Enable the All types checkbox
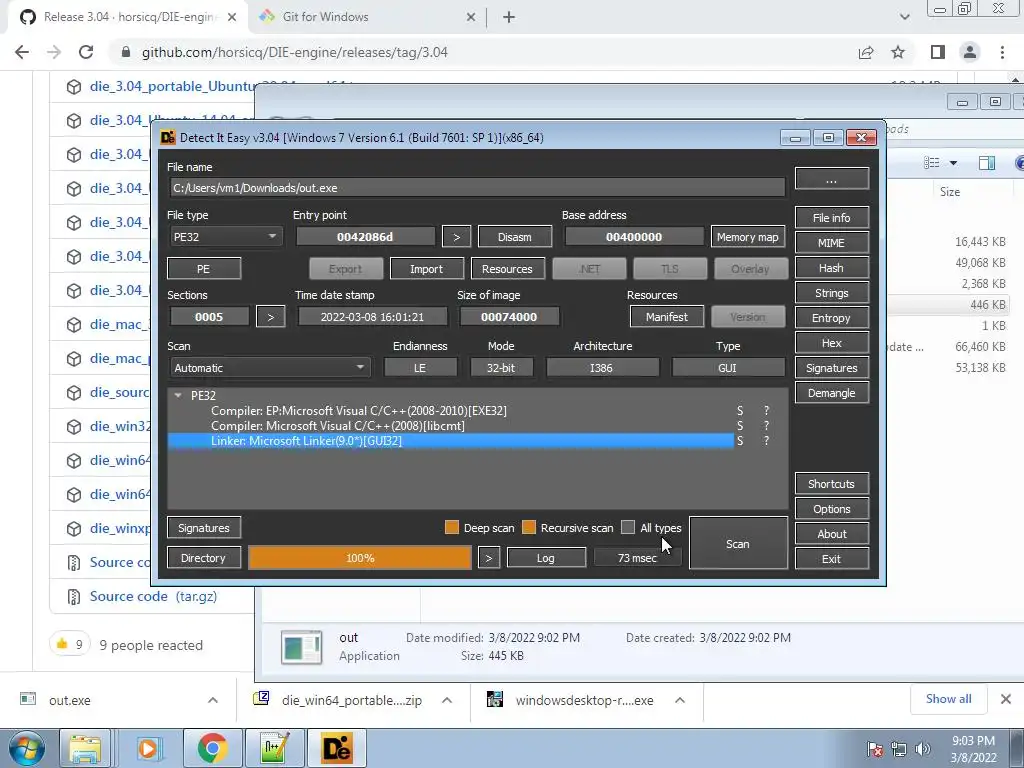The width and height of the screenshot is (1024, 768). (x=628, y=527)
